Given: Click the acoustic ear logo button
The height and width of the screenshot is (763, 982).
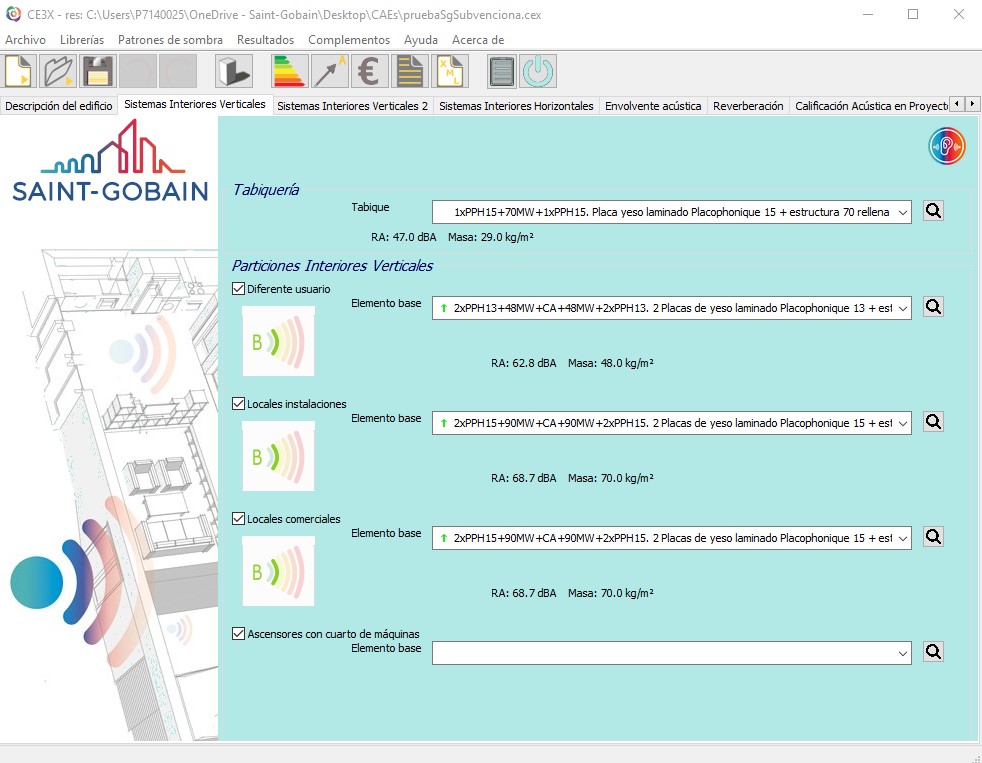Looking at the screenshot, I should pos(946,146).
